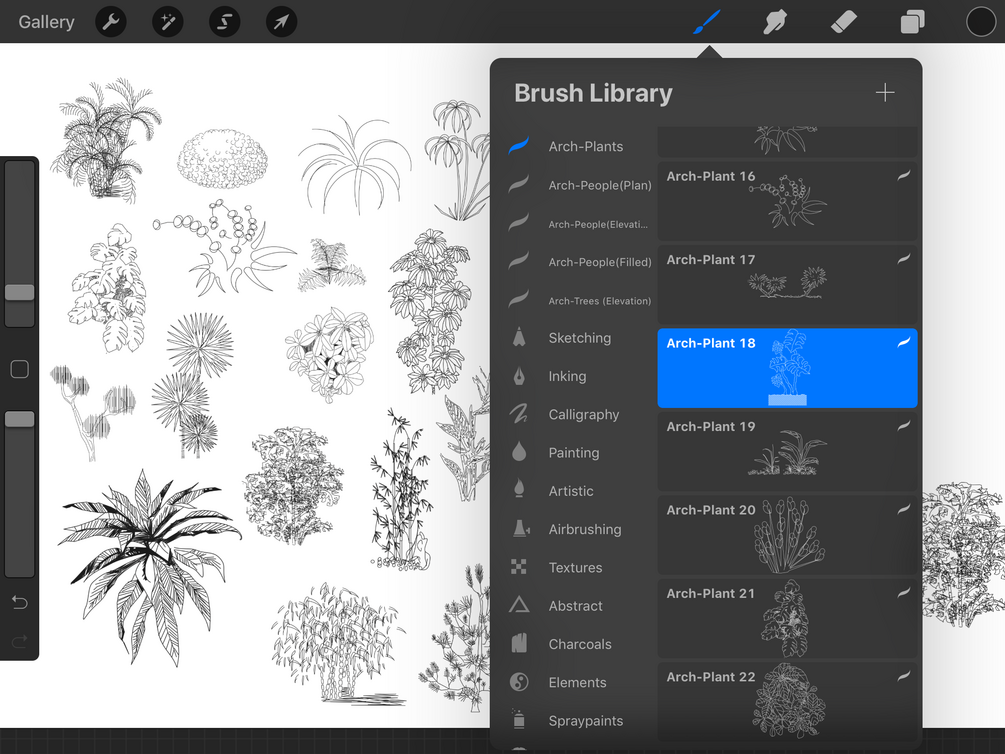Select the Selection S-shaped tool
The image size is (1005, 754).
tap(224, 22)
